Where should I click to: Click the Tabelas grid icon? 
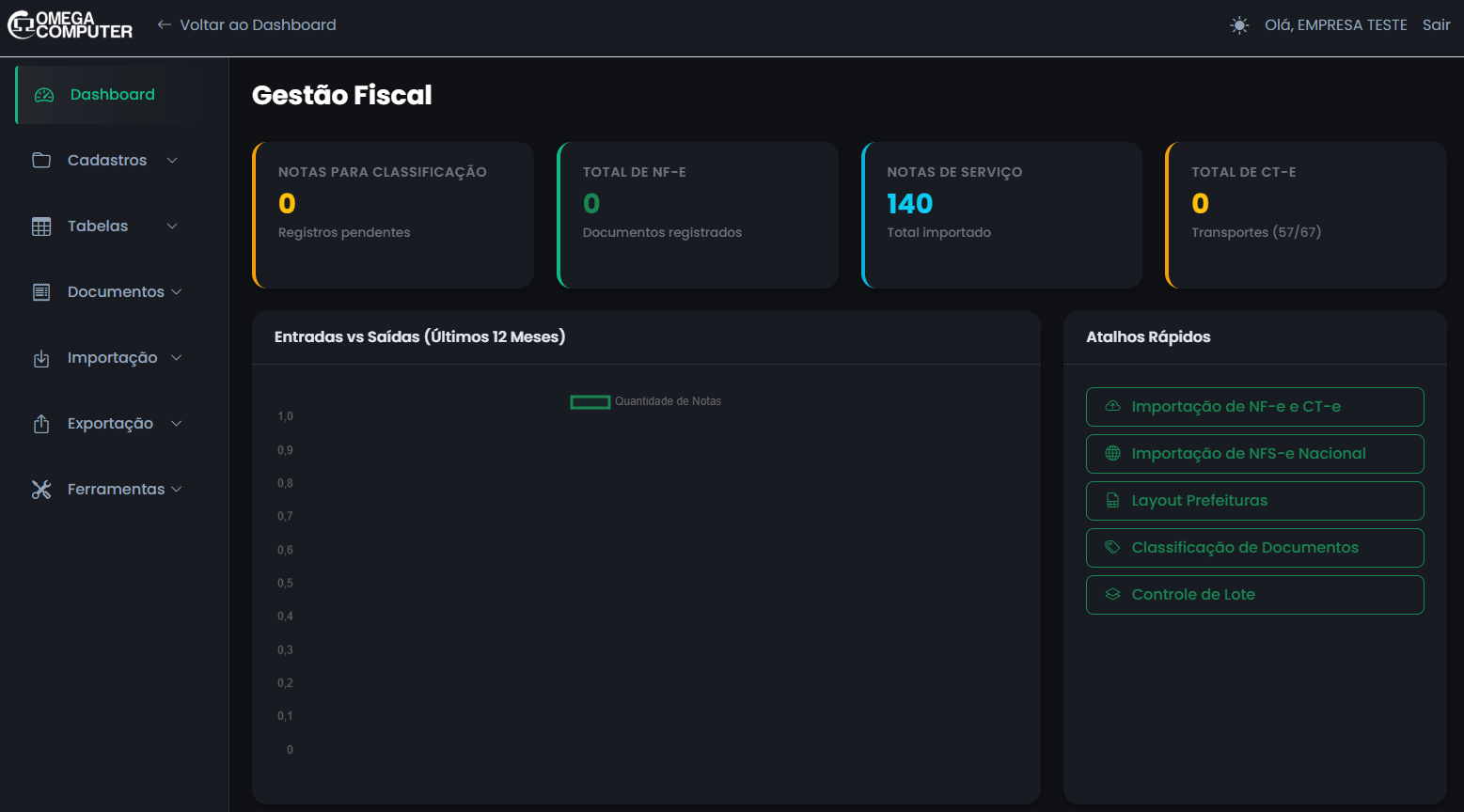[x=41, y=226]
